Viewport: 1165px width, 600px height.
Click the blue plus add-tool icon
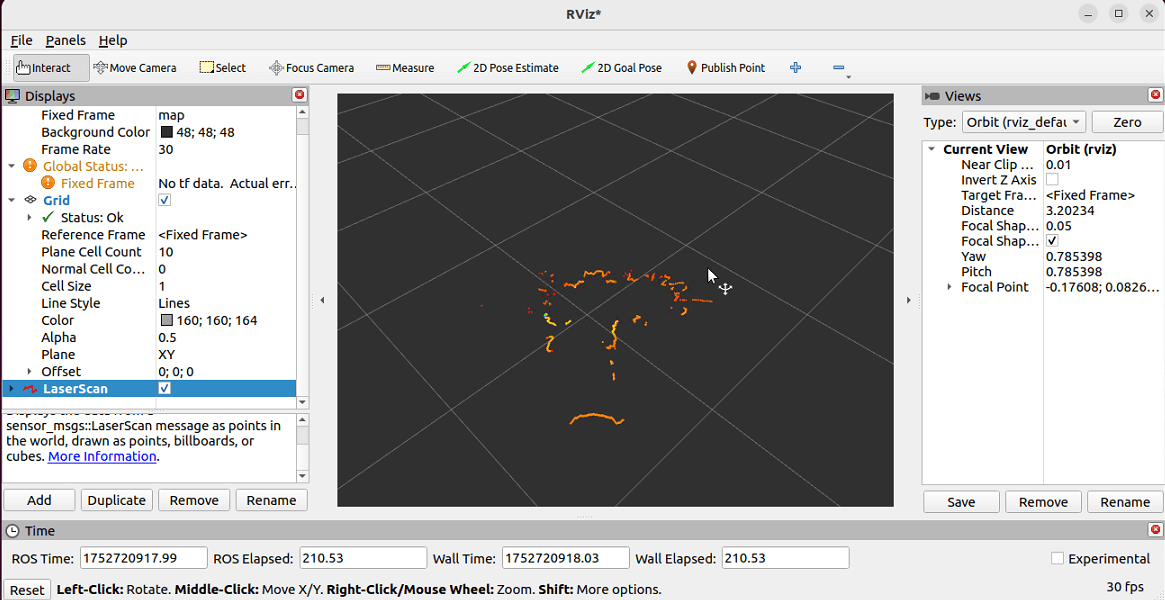point(796,68)
